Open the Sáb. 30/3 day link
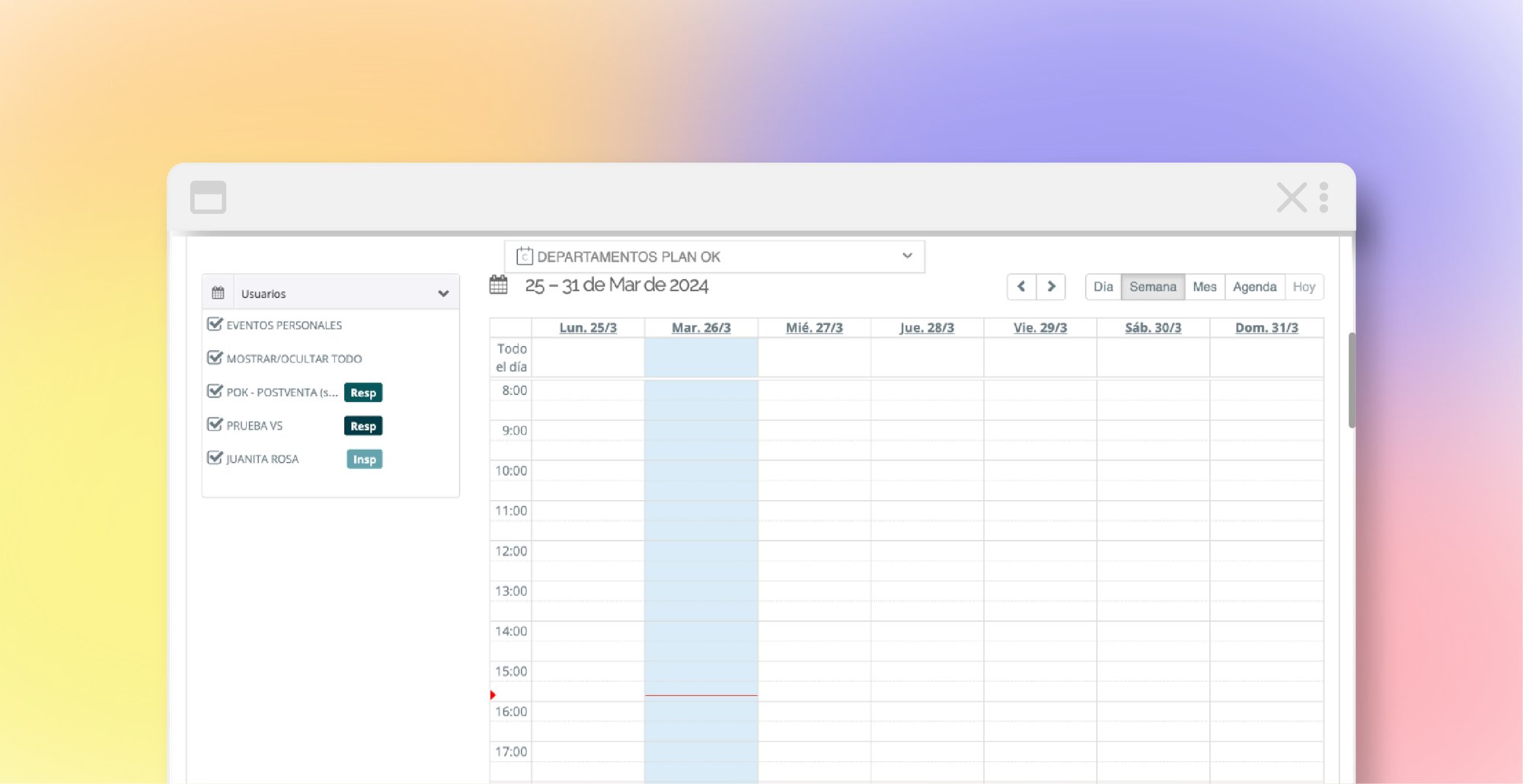 tap(1153, 328)
